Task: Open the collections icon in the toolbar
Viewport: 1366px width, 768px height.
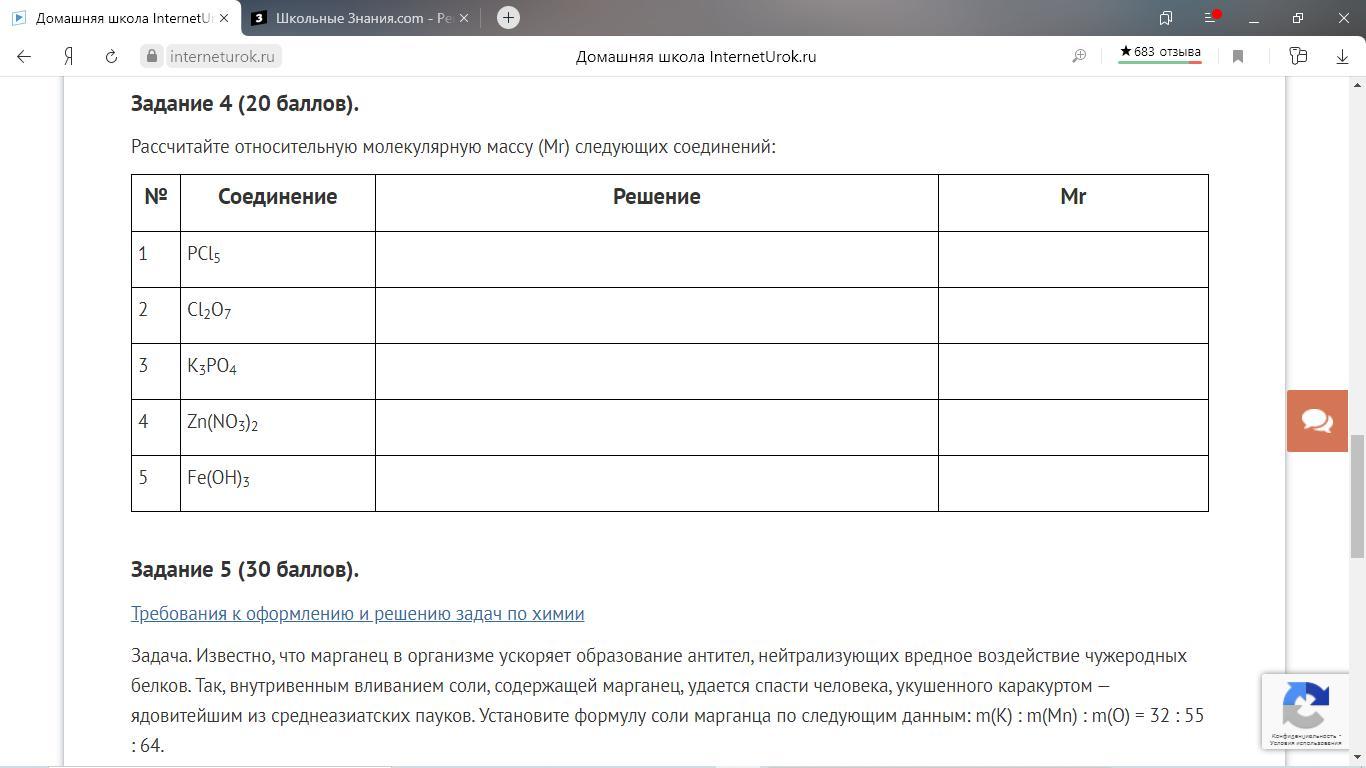Action: pyautogui.click(x=1298, y=57)
